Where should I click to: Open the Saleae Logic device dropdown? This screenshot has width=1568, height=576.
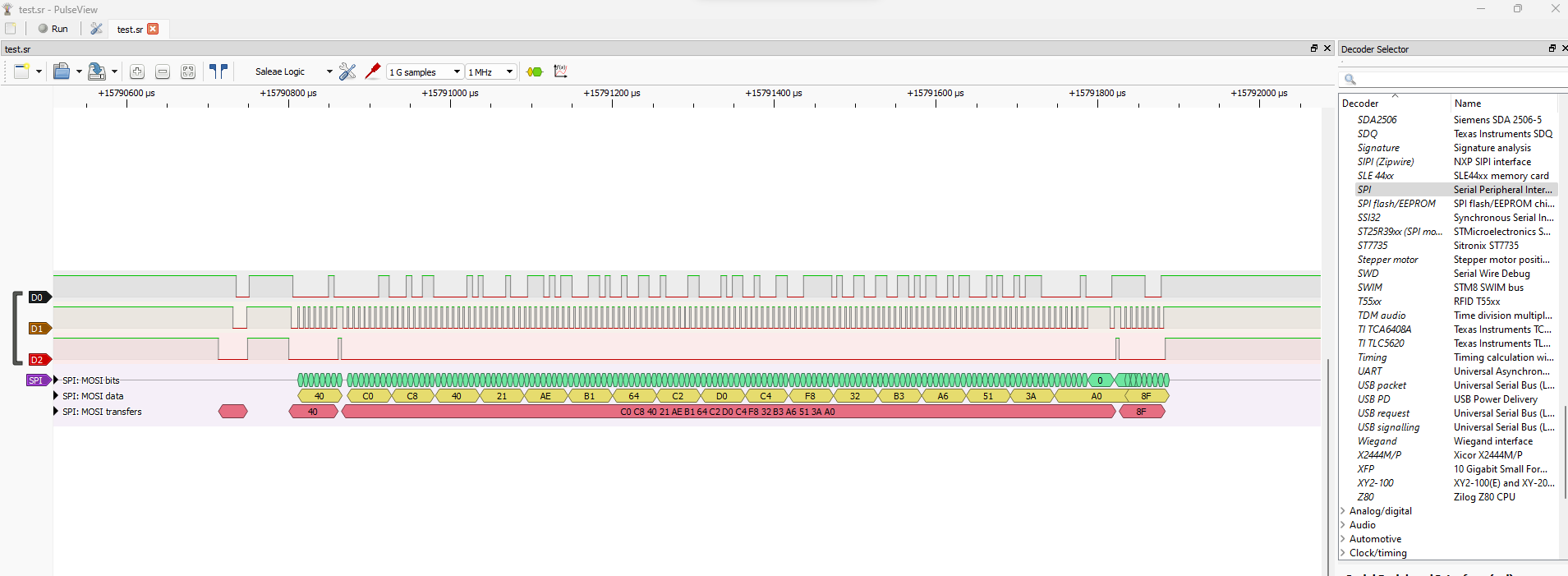point(293,71)
